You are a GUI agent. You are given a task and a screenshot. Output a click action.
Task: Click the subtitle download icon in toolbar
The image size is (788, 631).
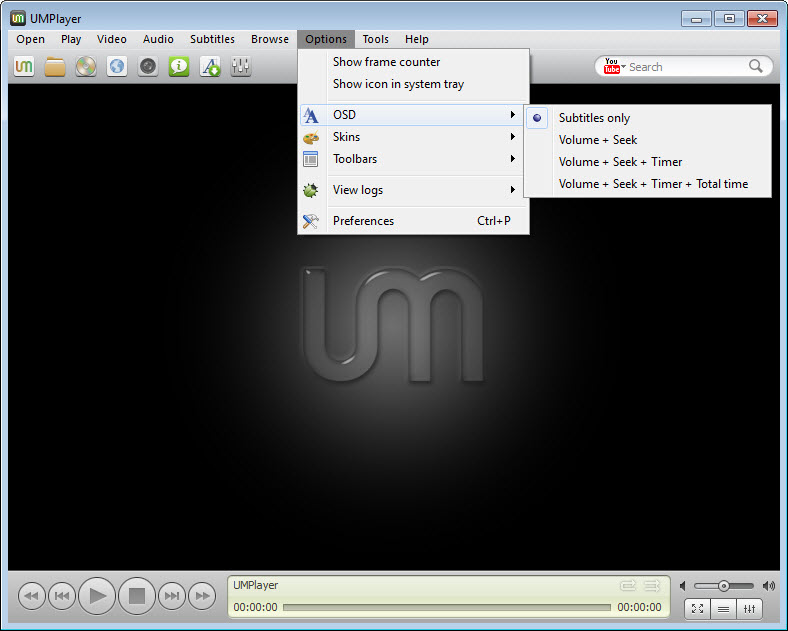210,67
